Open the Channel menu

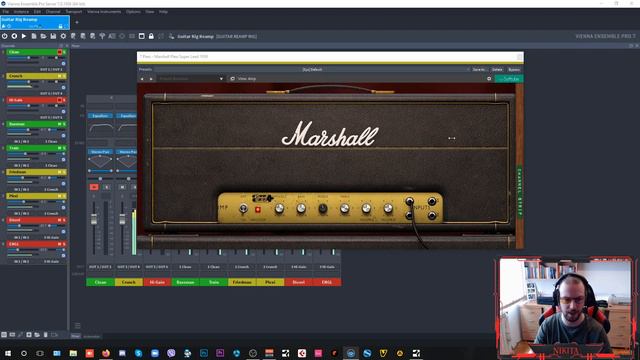pos(53,12)
